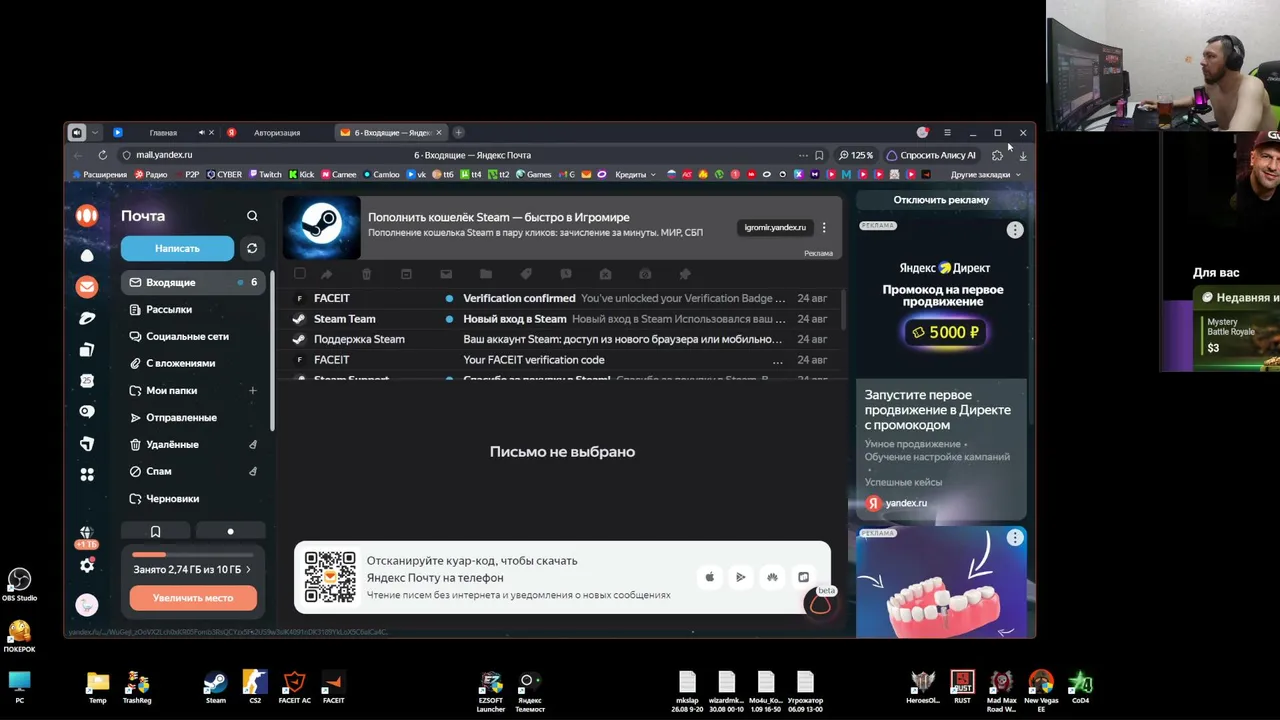Open the browser tab list dropdown

[95, 132]
